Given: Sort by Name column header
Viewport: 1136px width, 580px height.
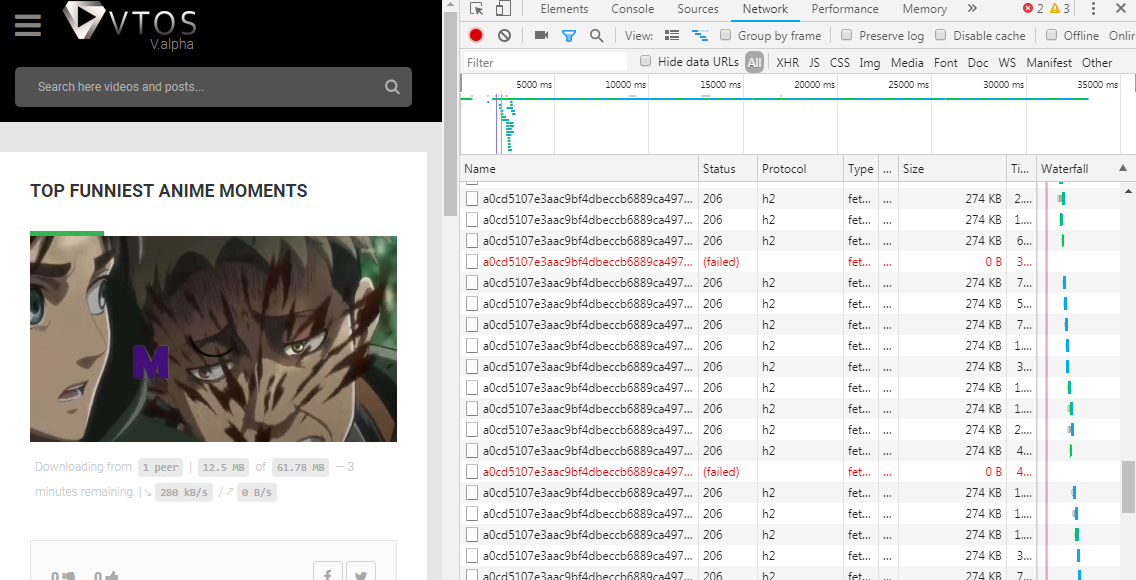Looking at the screenshot, I should pos(580,168).
